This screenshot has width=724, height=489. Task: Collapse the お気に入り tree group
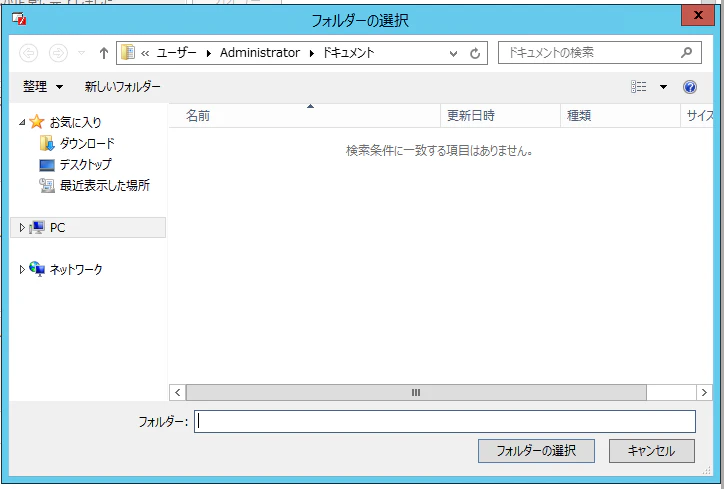pos(22,122)
